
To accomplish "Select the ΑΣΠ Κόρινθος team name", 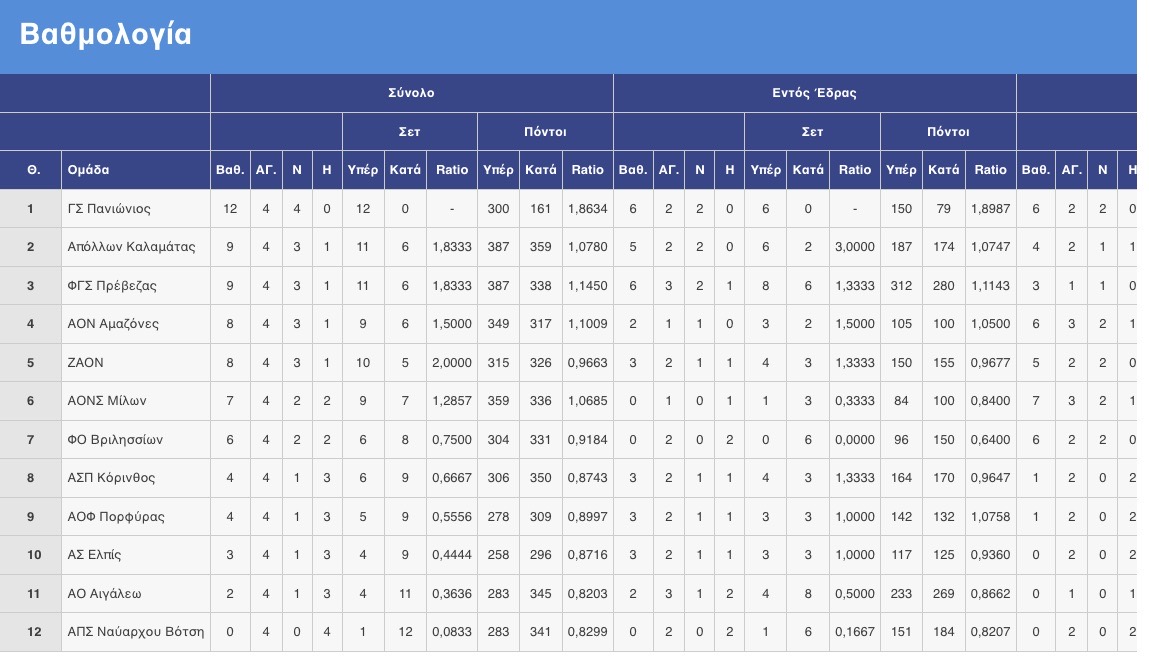I will pyautogui.click(x=111, y=478).
